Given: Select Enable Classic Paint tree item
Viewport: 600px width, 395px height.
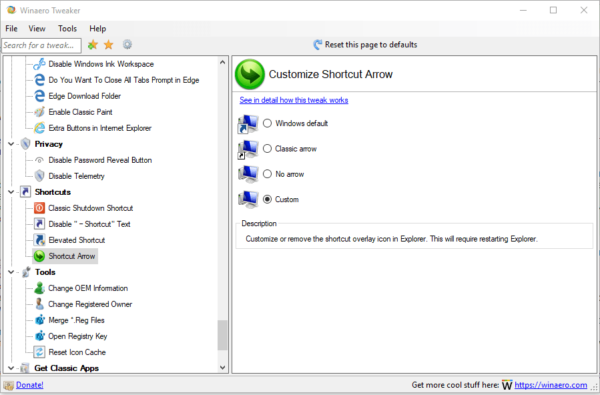Looking at the screenshot, I should pyautogui.click(x=80, y=112).
